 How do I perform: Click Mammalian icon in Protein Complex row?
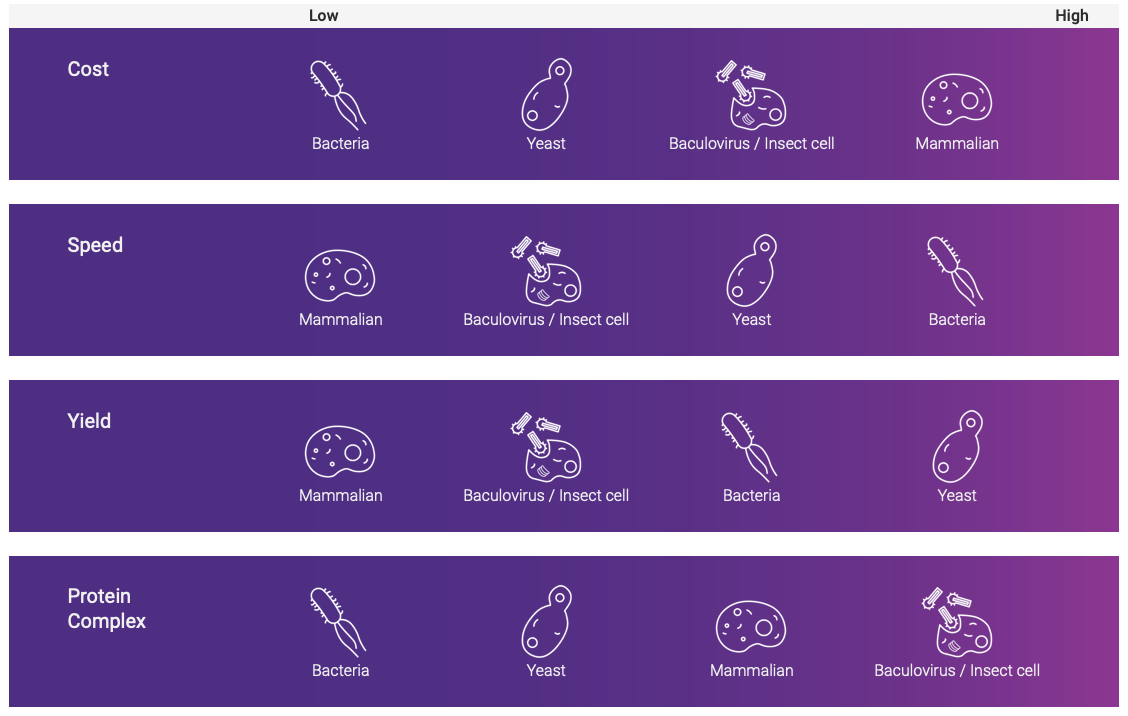pos(751,627)
